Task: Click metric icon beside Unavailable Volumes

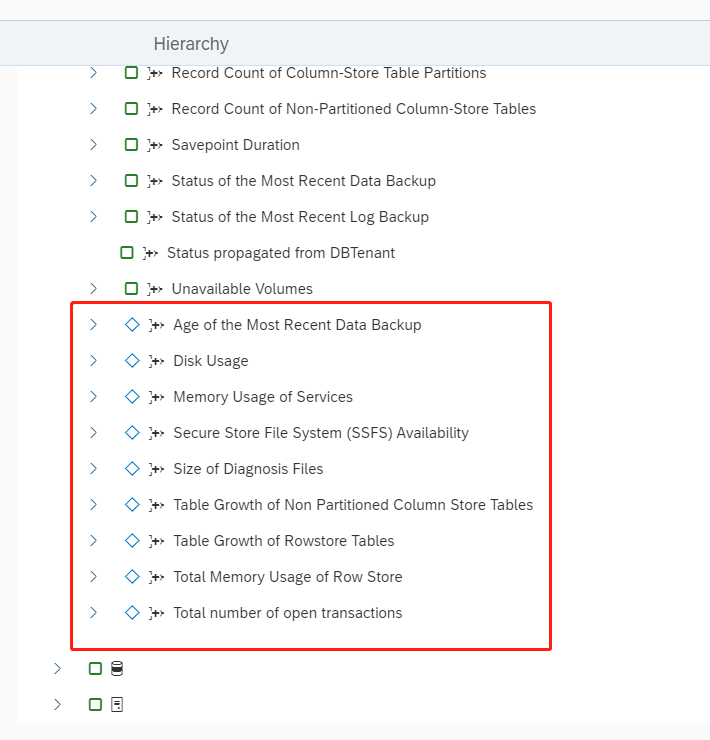Action: coord(155,289)
